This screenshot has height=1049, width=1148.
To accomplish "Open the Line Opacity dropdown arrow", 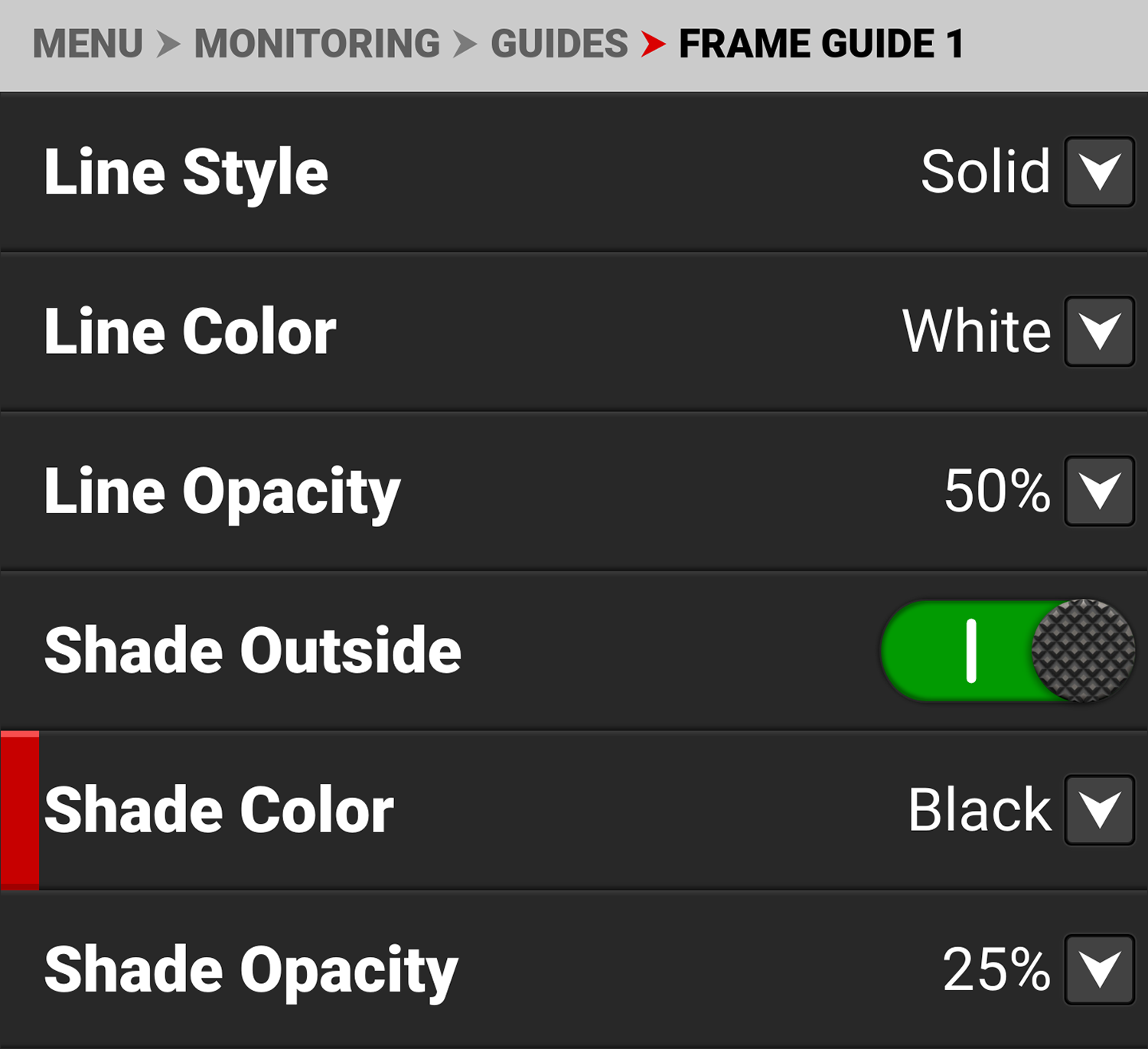I will click(x=1099, y=491).
